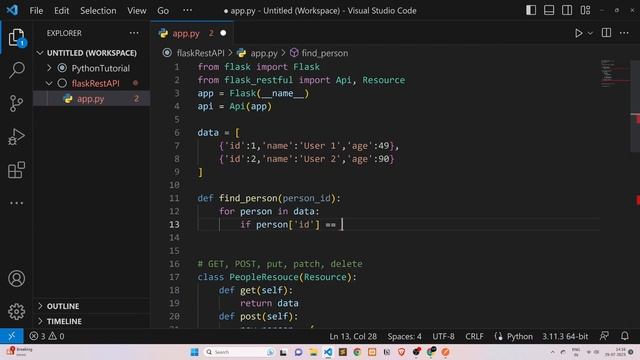Expand the PythonTutorial folder
Screen dimensions: 640x360
point(49,68)
